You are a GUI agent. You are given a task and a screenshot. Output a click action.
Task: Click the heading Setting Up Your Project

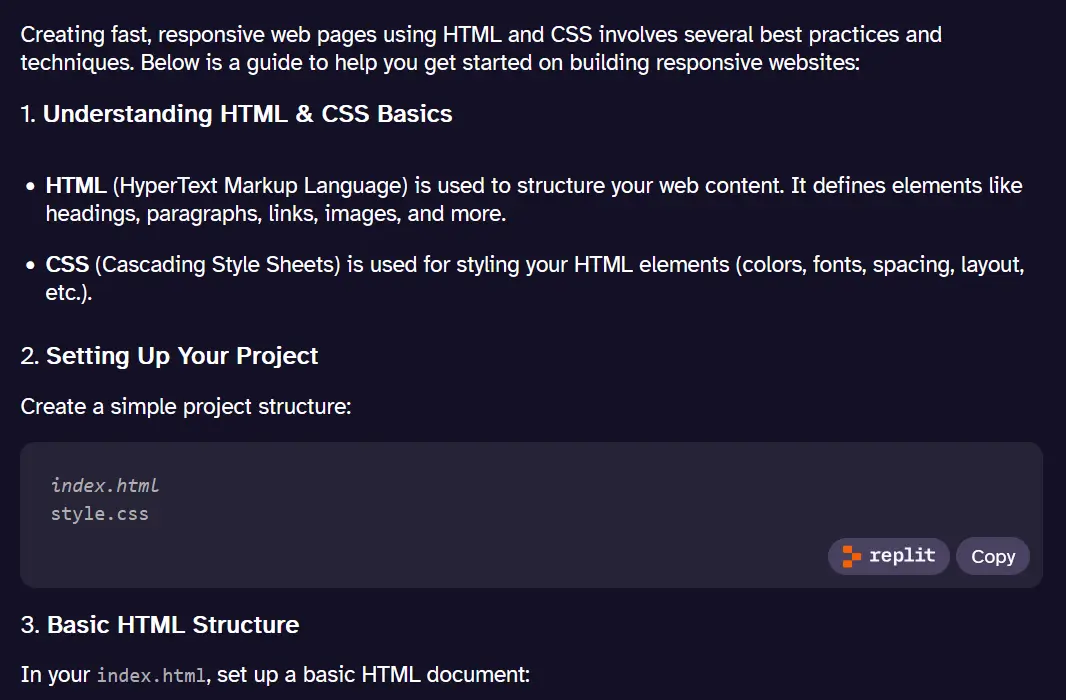click(182, 356)
